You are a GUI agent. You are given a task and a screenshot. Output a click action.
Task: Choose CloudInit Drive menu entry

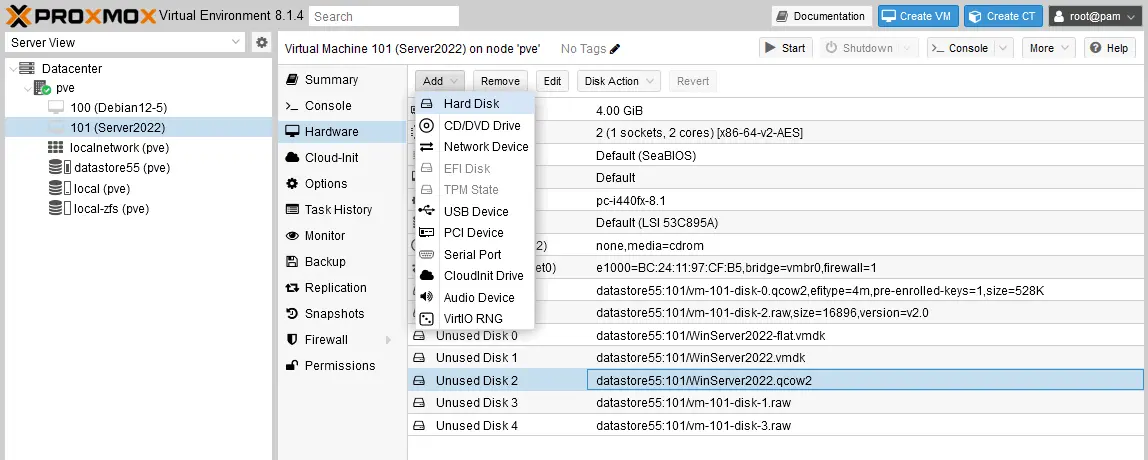coord(474,275)
